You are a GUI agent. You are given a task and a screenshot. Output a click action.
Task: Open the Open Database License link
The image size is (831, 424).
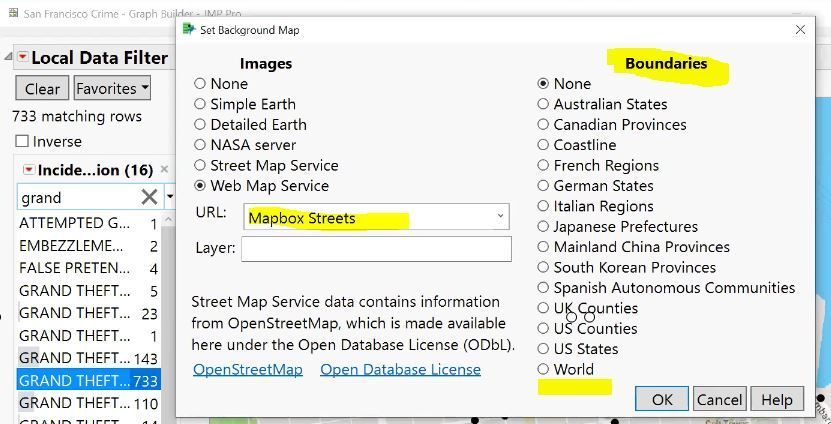point(400,369)
